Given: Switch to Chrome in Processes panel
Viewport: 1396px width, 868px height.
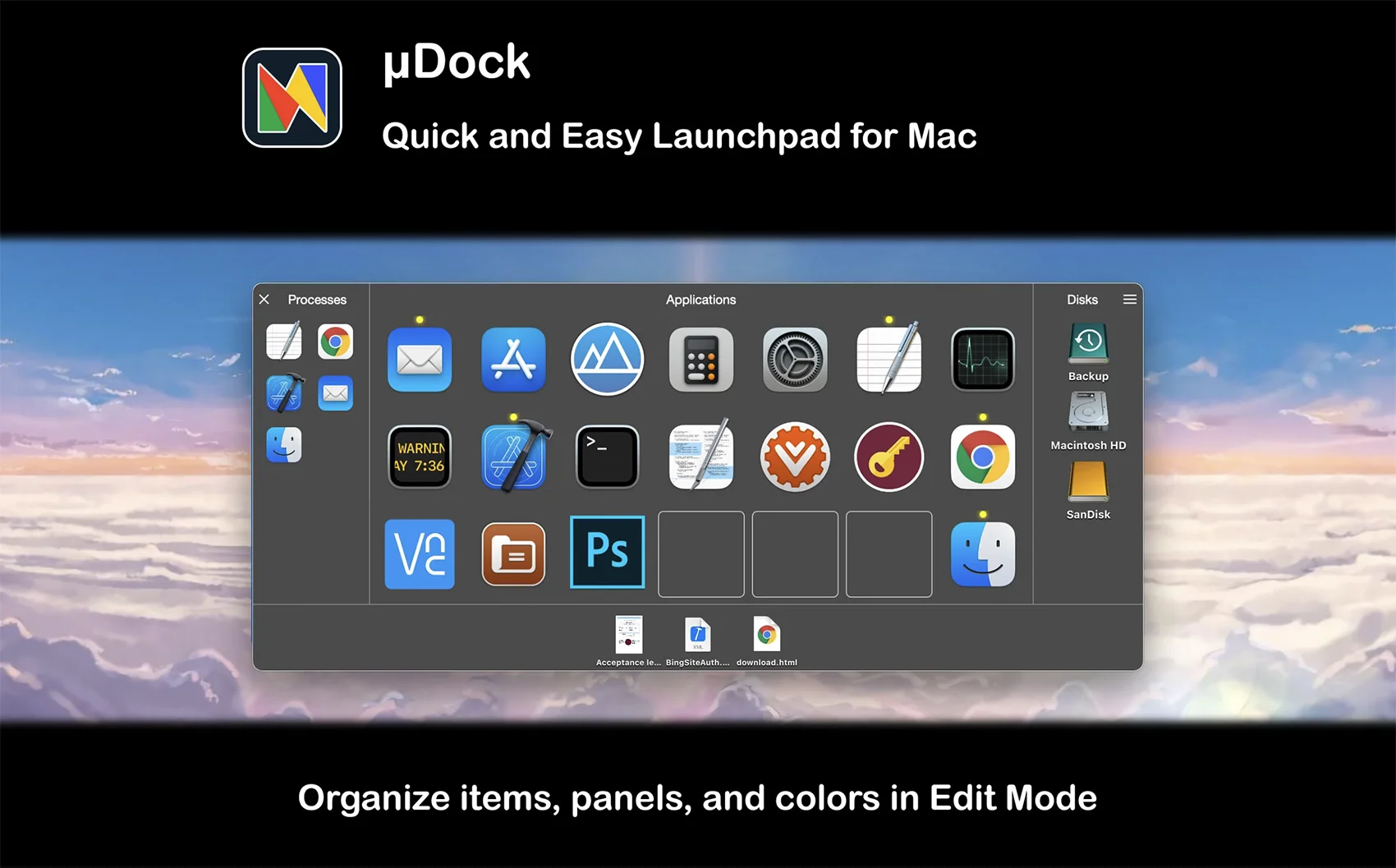Looking at the screenshot, I should (x=335, y=342).
